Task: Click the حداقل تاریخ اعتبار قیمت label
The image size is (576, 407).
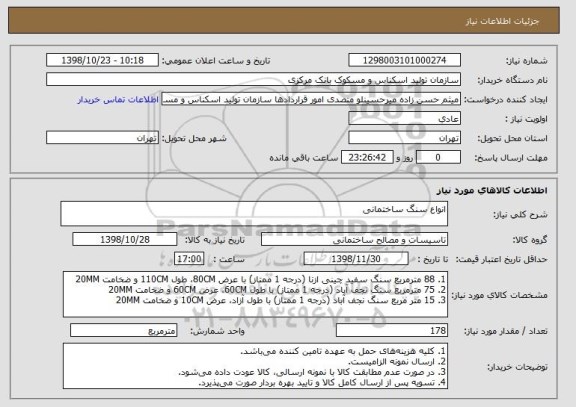Action: click(x=501, y=260)
